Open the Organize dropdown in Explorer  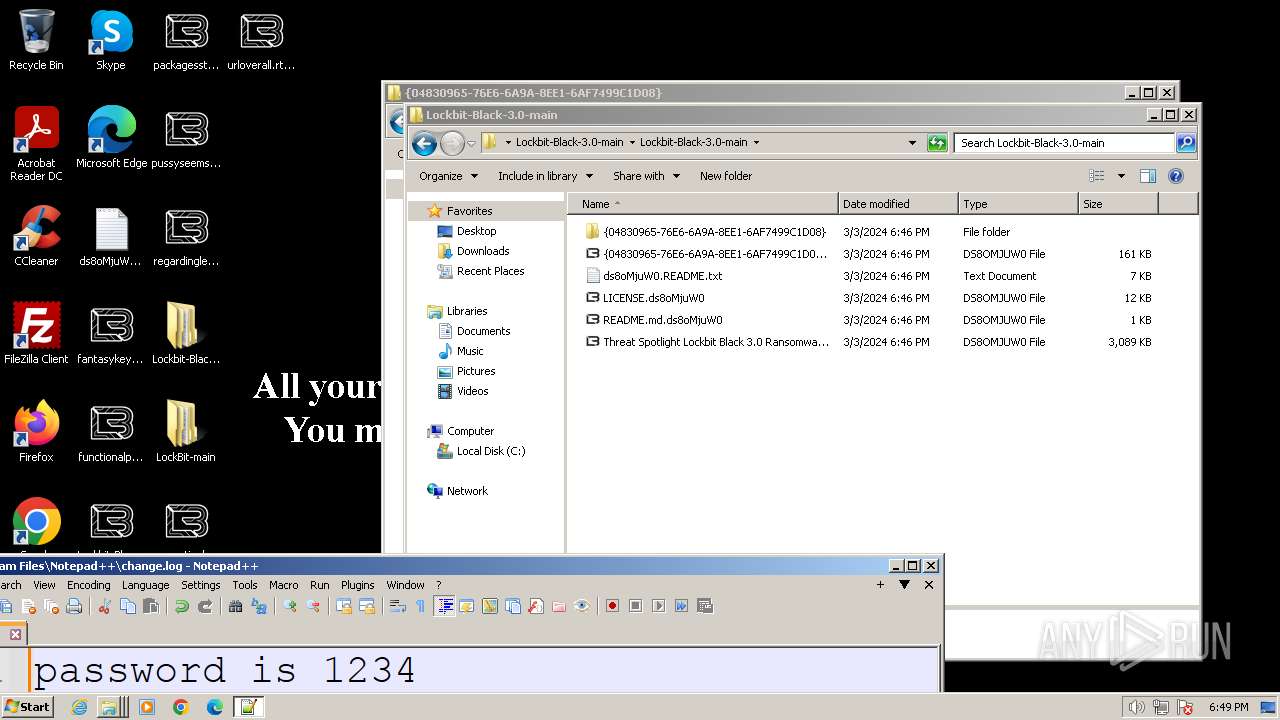pyautogui.click(x=447, y=176)
